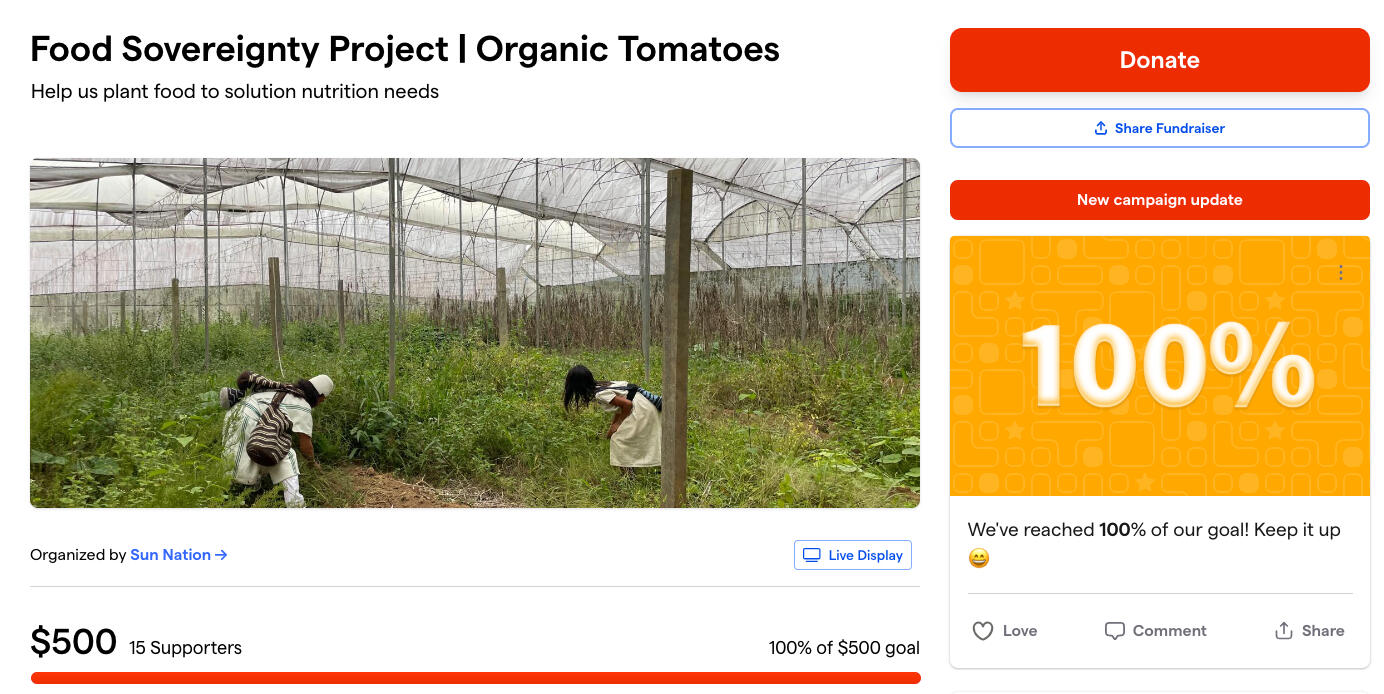The image size is (1384, 694).
Task: Click the arrow beside Sun Nation
Action: pos(221,555)
